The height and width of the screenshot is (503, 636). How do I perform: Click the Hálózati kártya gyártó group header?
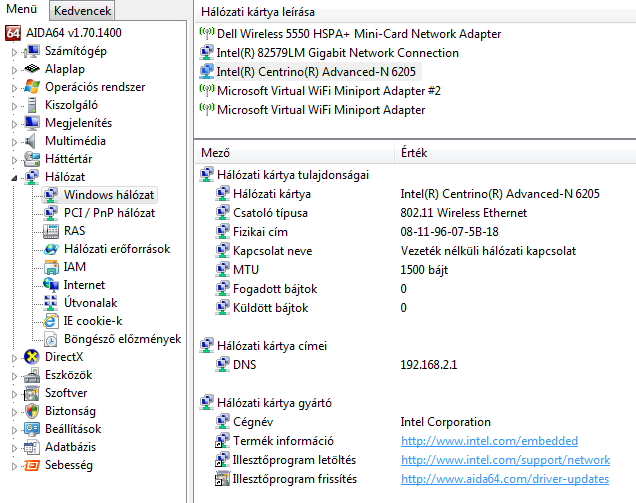[274, 403]
